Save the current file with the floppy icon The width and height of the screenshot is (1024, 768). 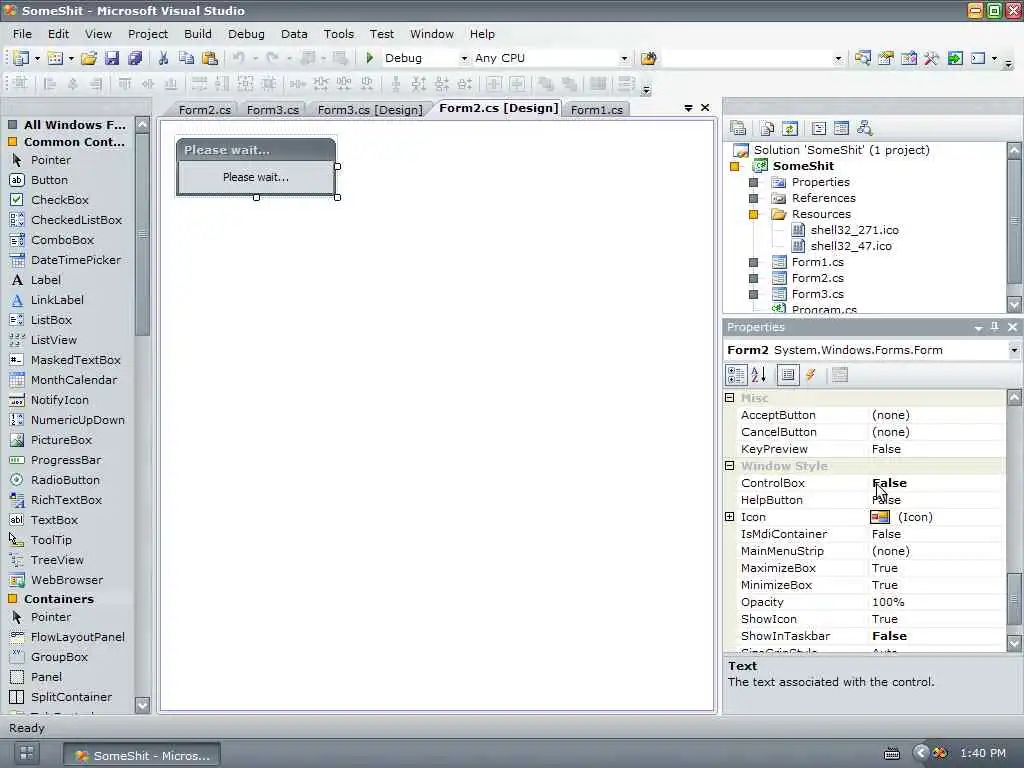point(112,58)
